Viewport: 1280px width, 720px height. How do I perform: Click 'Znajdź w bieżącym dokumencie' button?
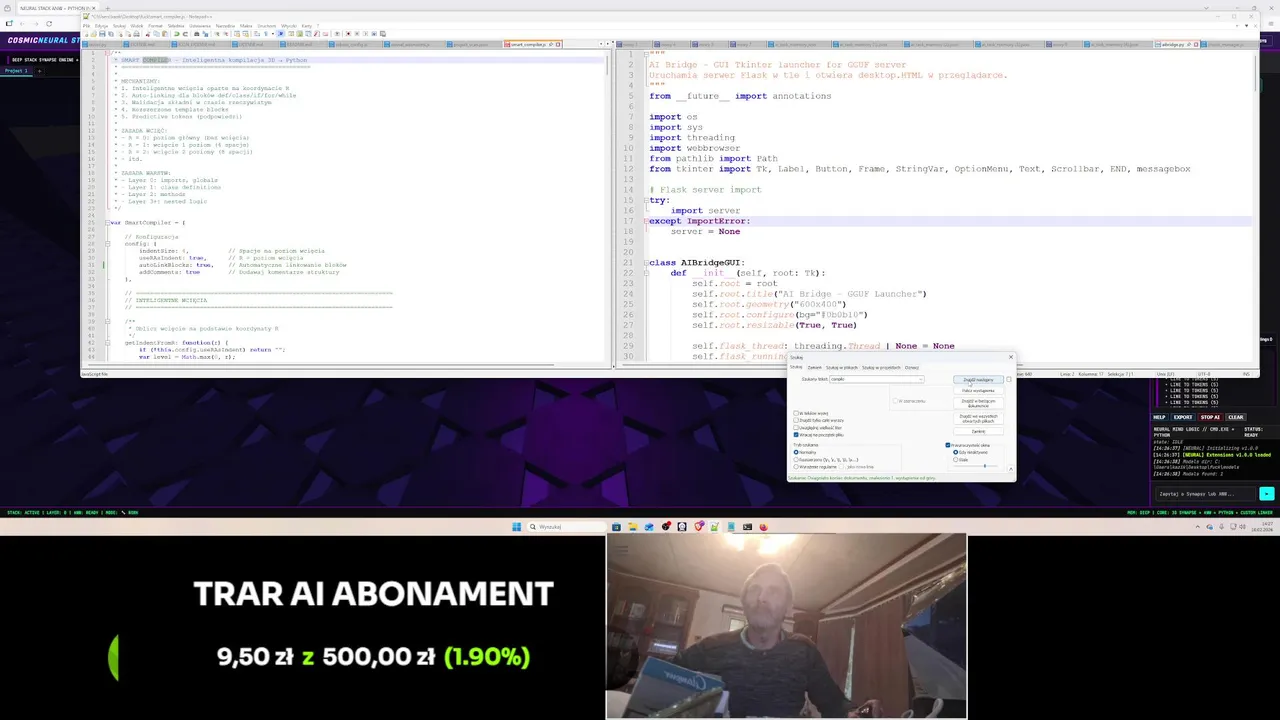tap(978, 403)
